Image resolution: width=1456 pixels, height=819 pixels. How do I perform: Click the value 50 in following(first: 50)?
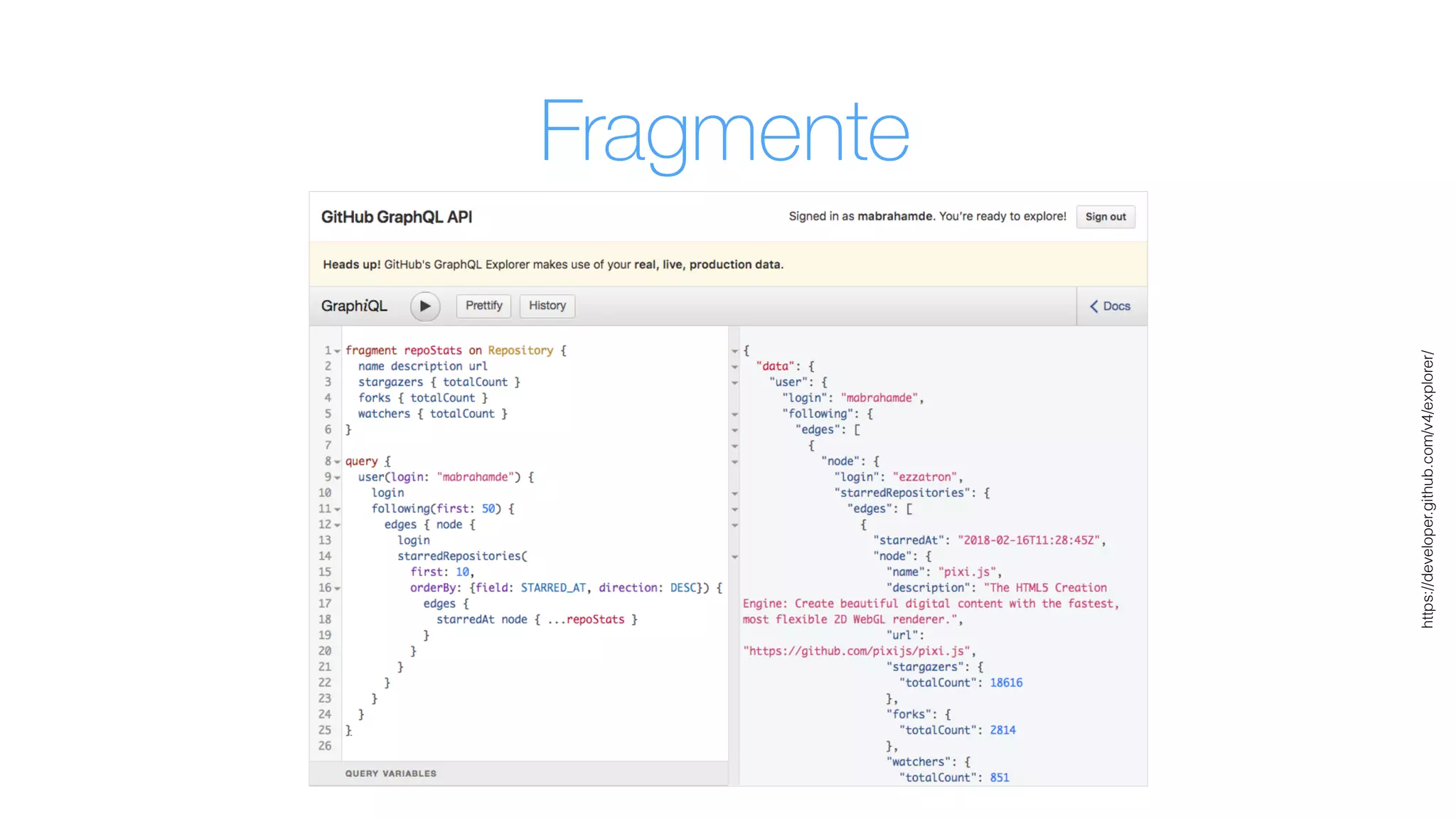point(488,509)
